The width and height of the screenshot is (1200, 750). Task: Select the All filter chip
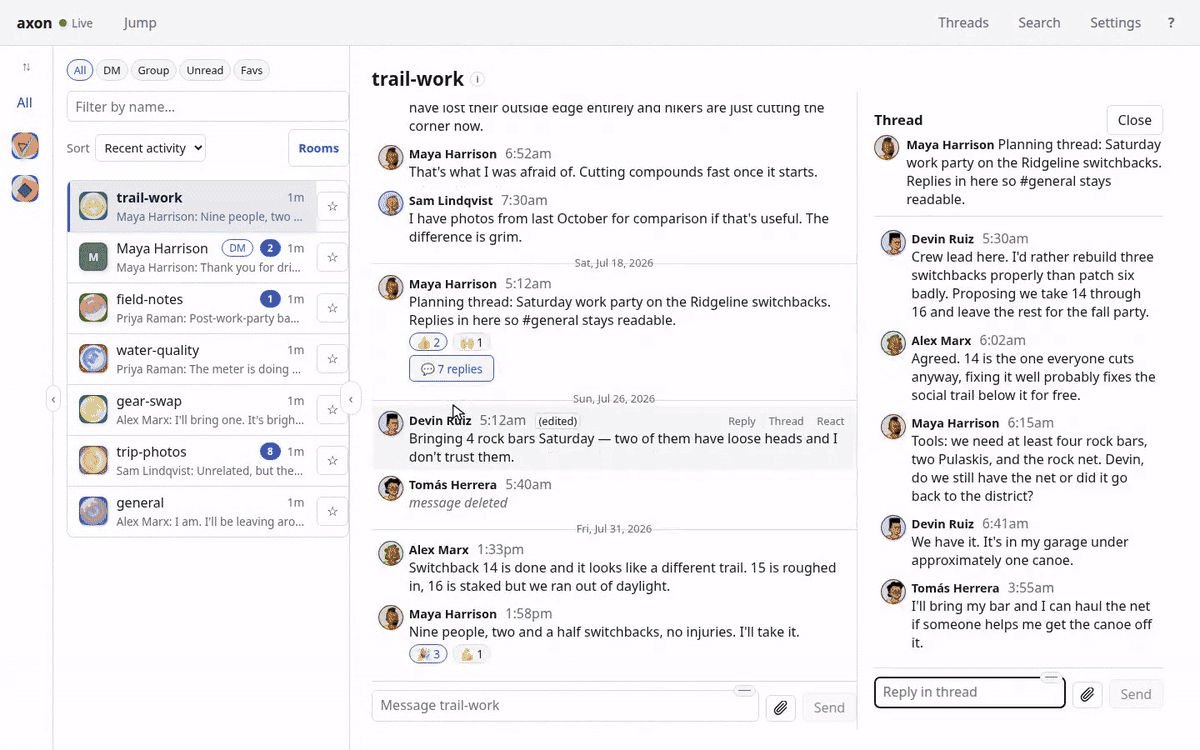tap(80, 70)
